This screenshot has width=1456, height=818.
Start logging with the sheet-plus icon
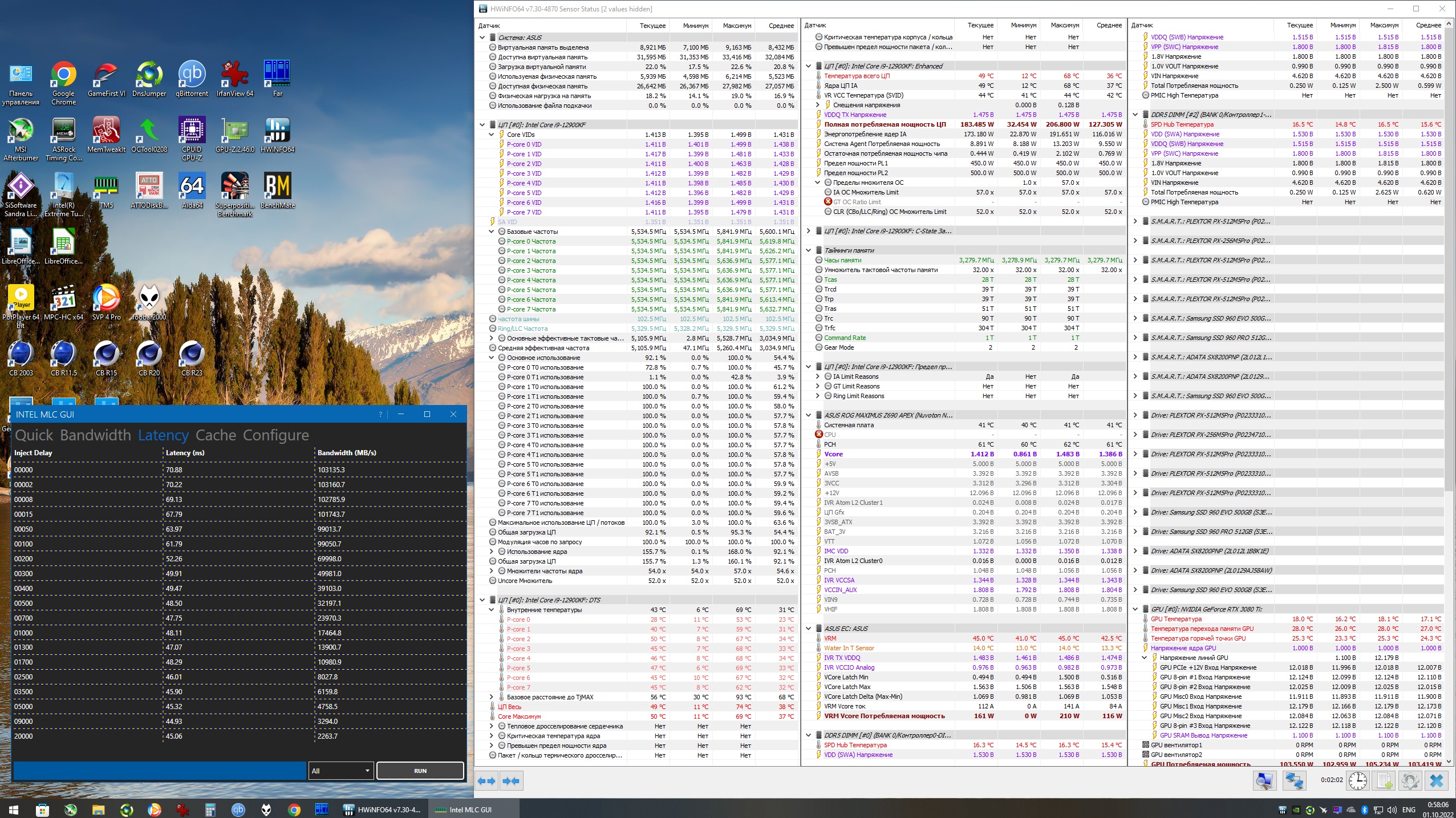pyautogui.click(x=1384, y=780)
